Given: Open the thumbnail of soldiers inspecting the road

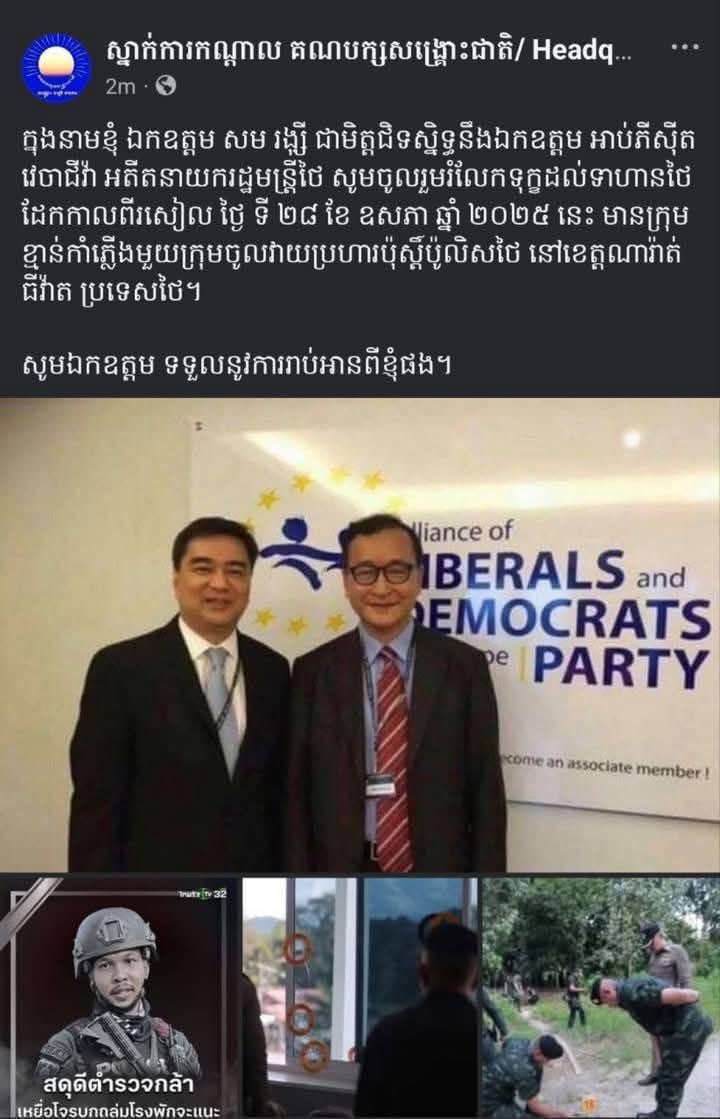Looking at the screenshot, I should [x=602, y=998].
